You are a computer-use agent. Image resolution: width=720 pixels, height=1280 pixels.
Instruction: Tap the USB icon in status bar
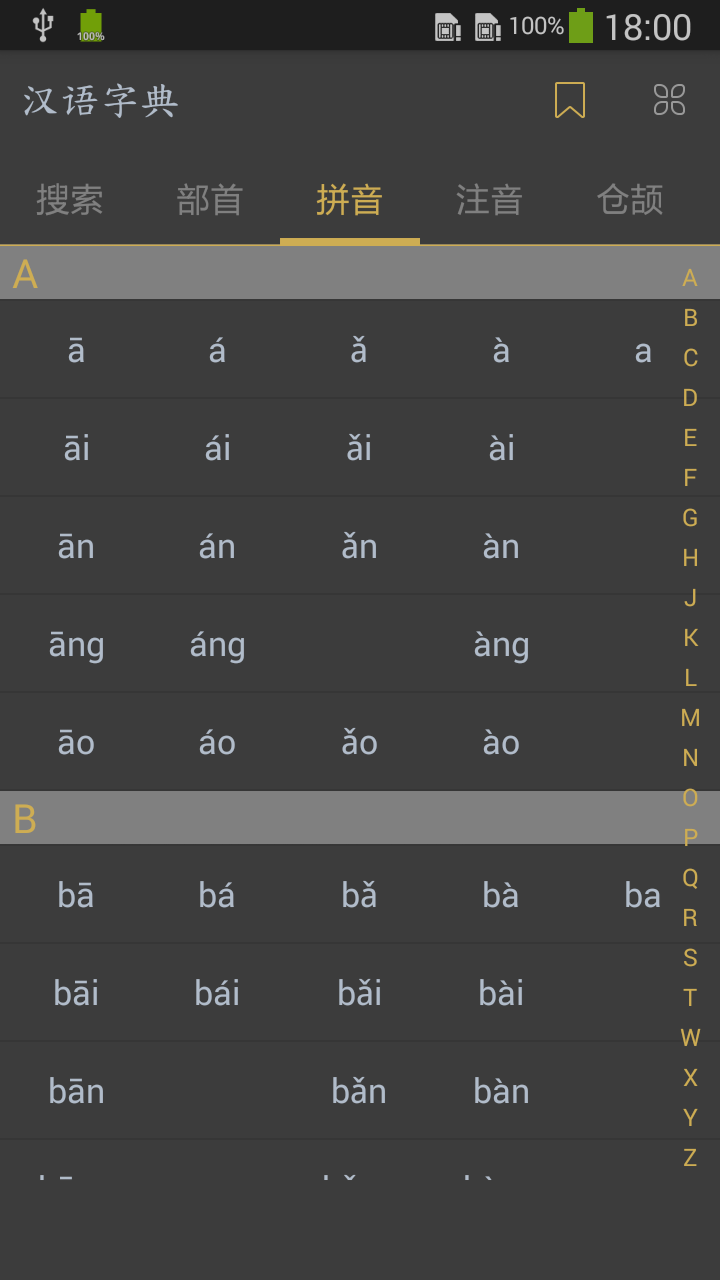[x=42, y=25]
